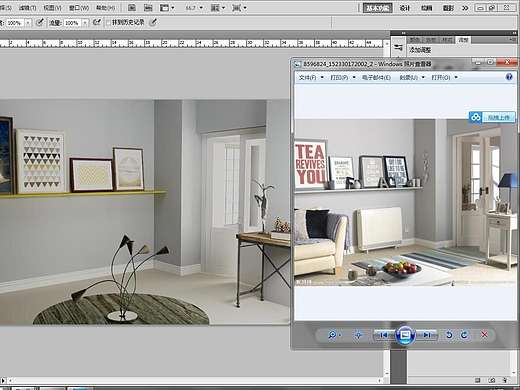Open the view extras dropdown

pos(167,7)
